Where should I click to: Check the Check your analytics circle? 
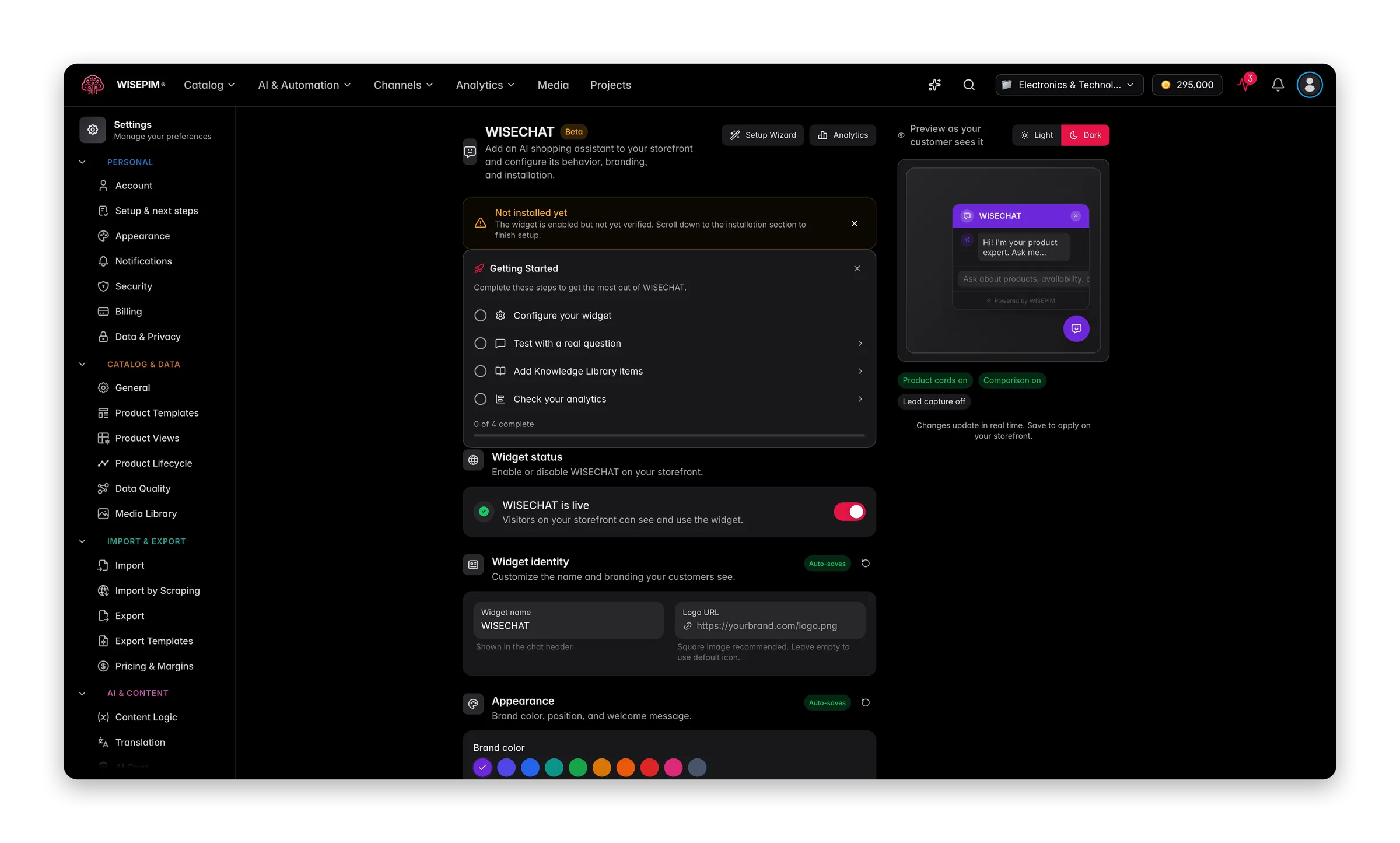480,400
